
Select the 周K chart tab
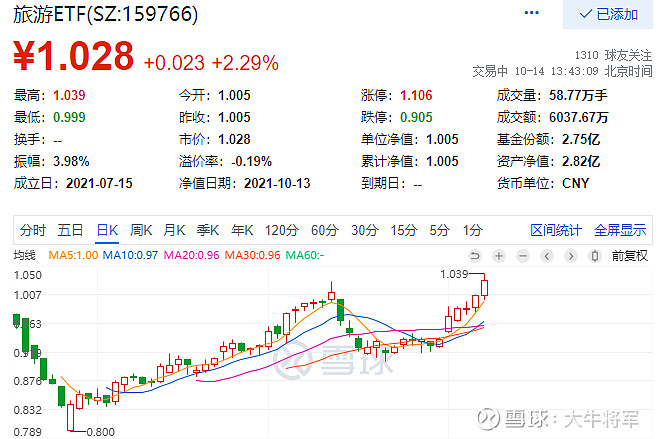(x=141, y=230)
